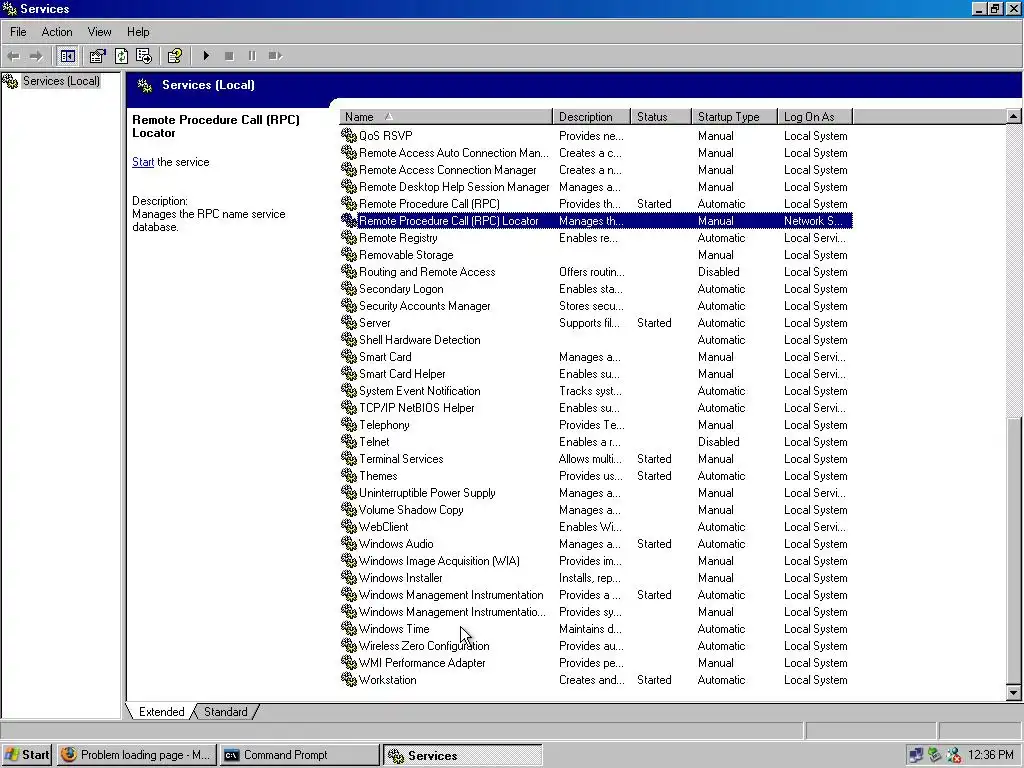Select Wireless Zero Configuration service
This screenshot has width=1024, height=768.
596,645
